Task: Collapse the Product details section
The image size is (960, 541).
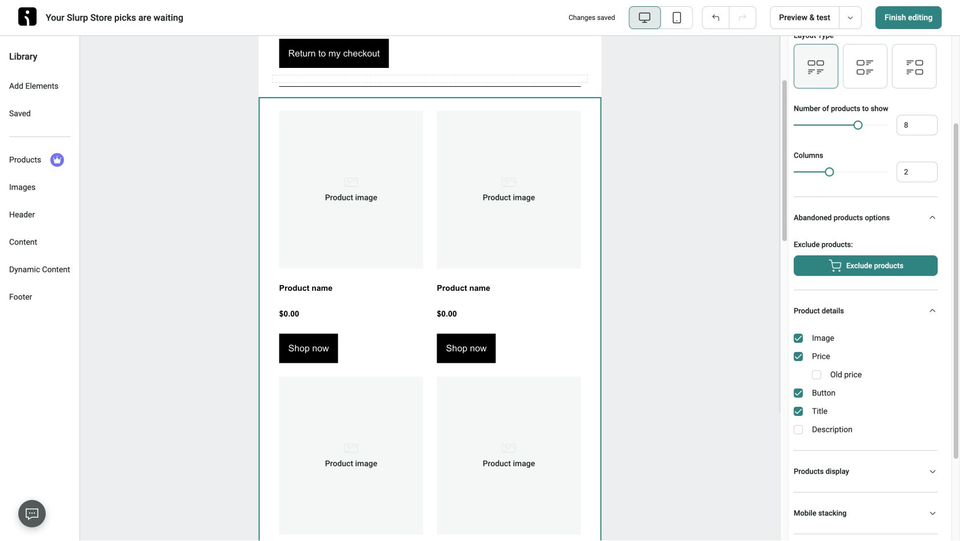Action: (932, 311)
